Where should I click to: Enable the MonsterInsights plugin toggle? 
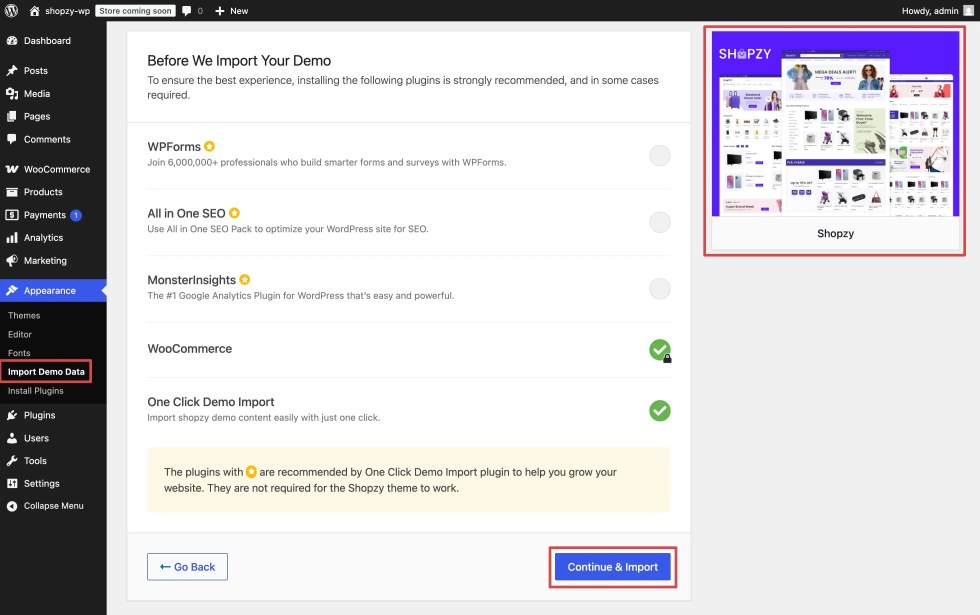(x=659, y=289)
